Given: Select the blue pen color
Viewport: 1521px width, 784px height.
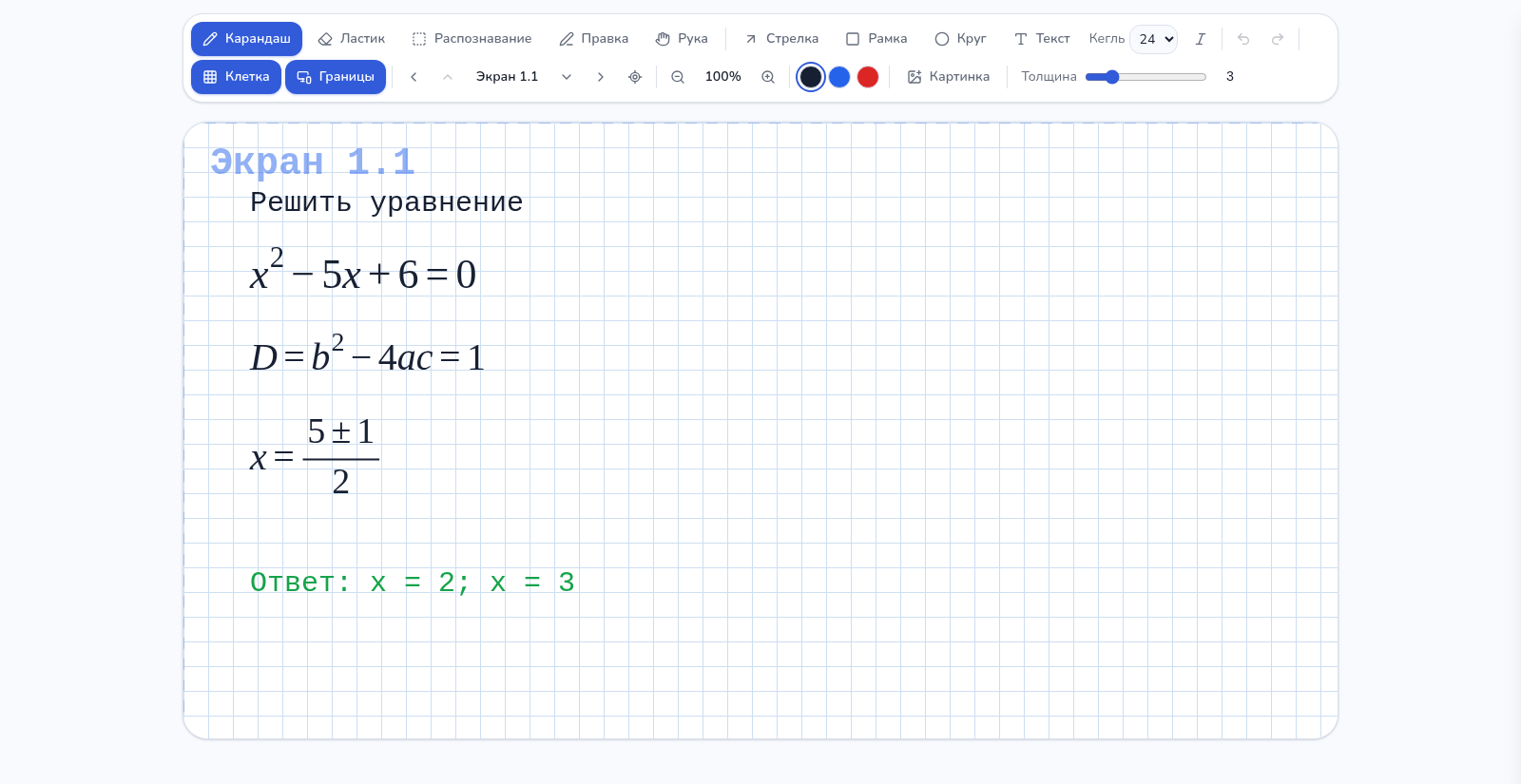Looking at the screenshot, I should click(x=839, y=77).
